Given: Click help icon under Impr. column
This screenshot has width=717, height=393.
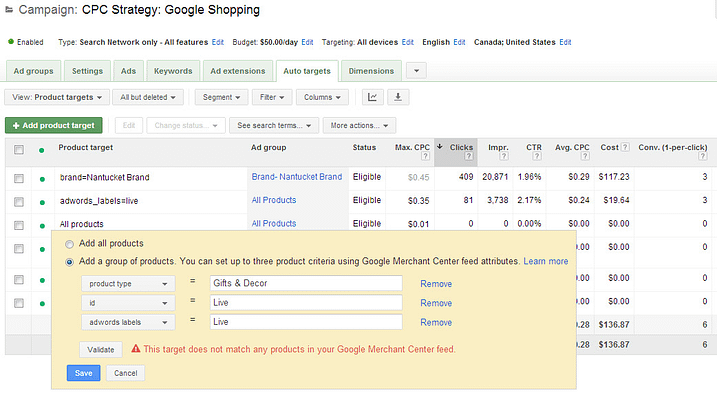Looking at the screenshot, I should click(503, 156).
